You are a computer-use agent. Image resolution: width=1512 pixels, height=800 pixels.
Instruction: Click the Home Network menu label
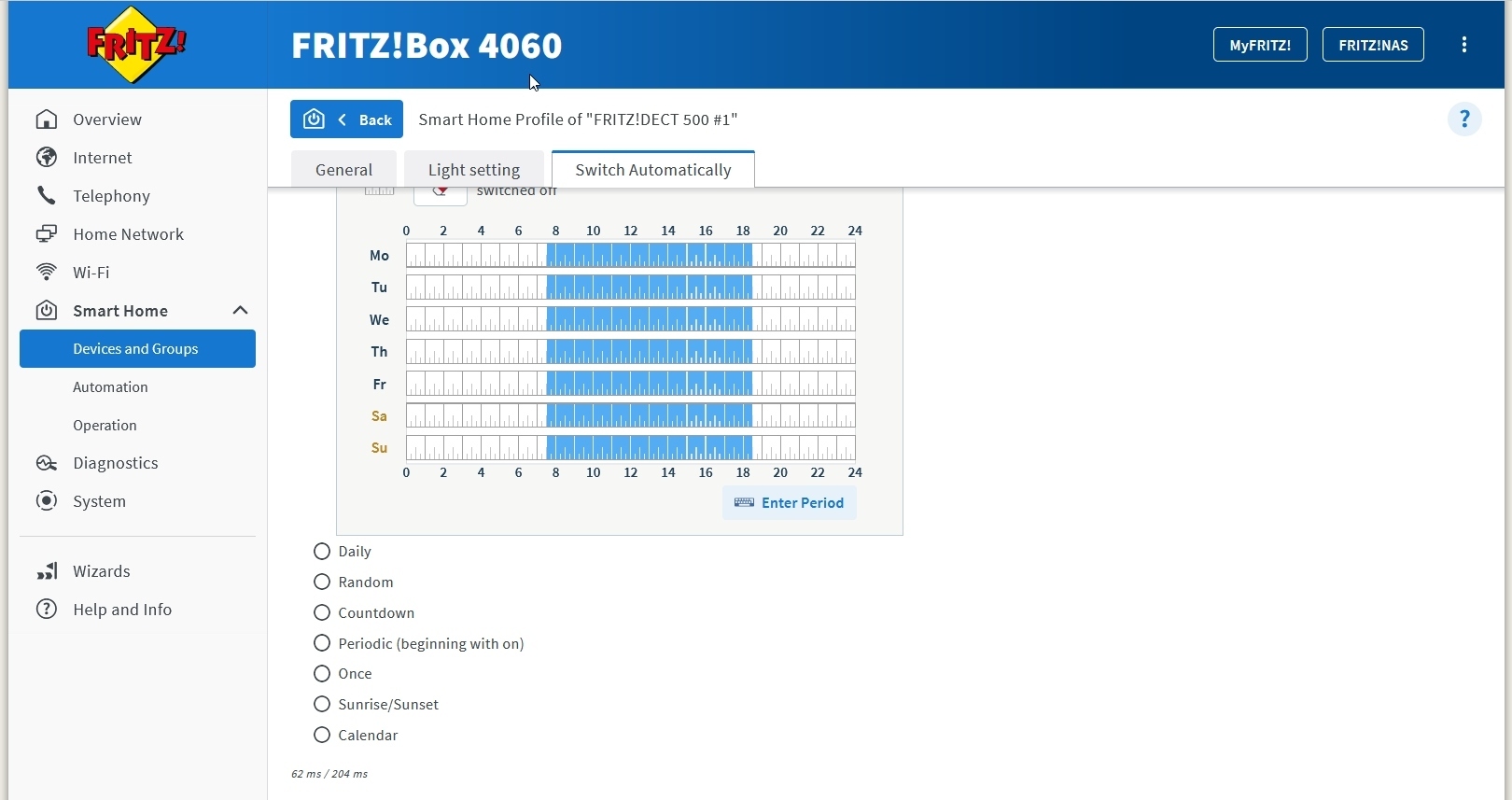point(129,234)
